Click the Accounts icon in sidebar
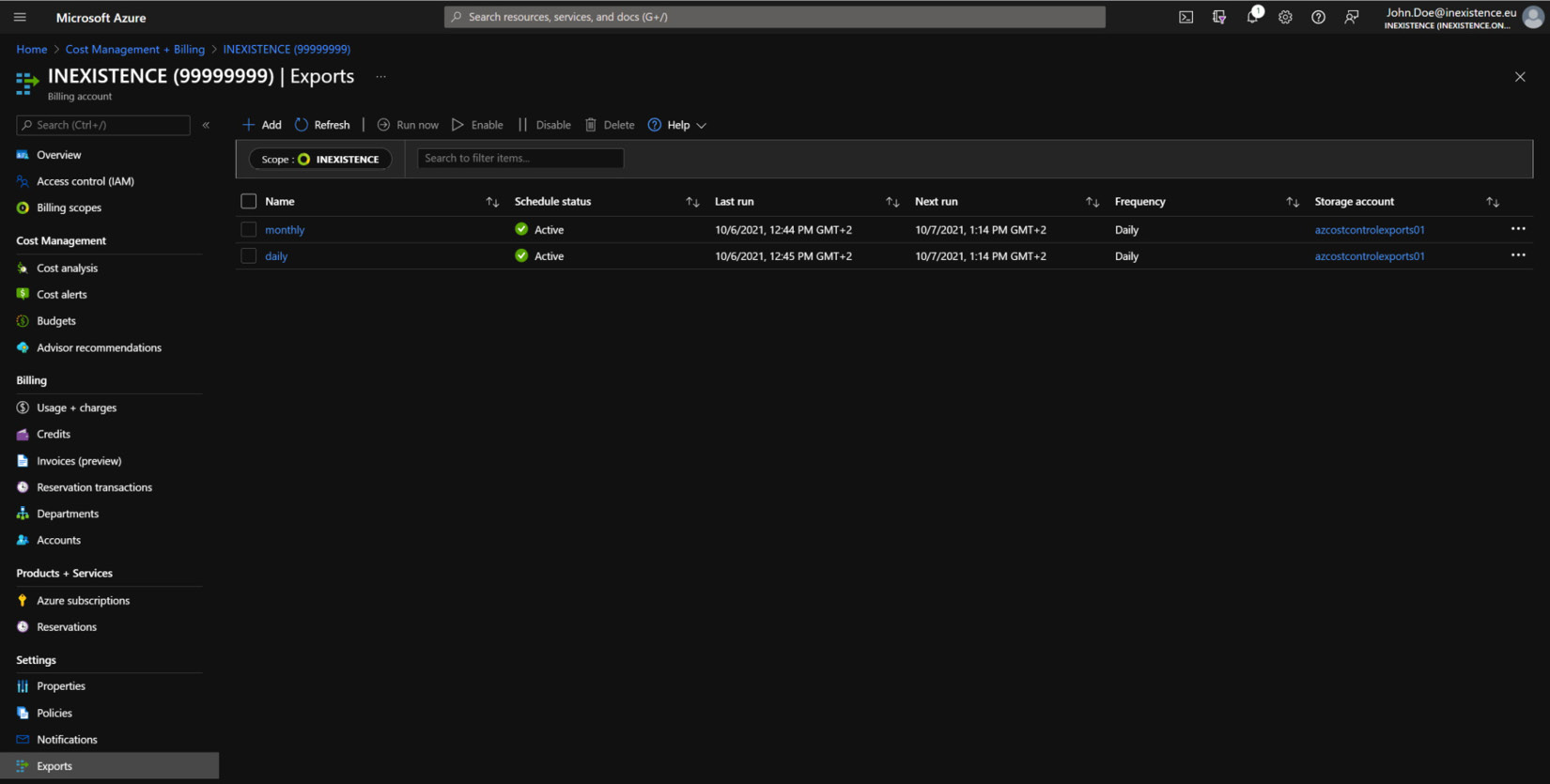 click(23, 540)
